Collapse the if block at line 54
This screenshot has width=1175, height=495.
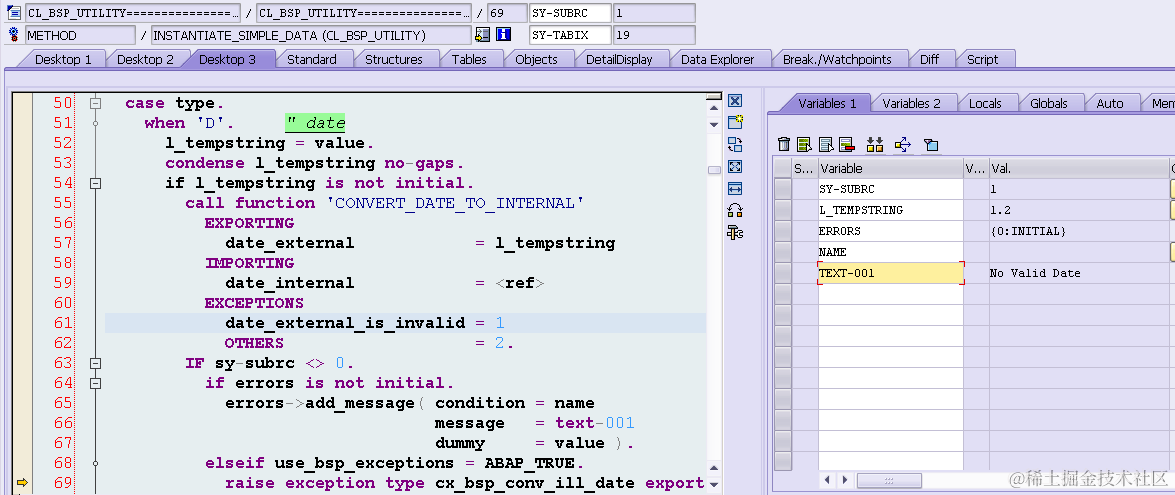click(x=95, y=183)
